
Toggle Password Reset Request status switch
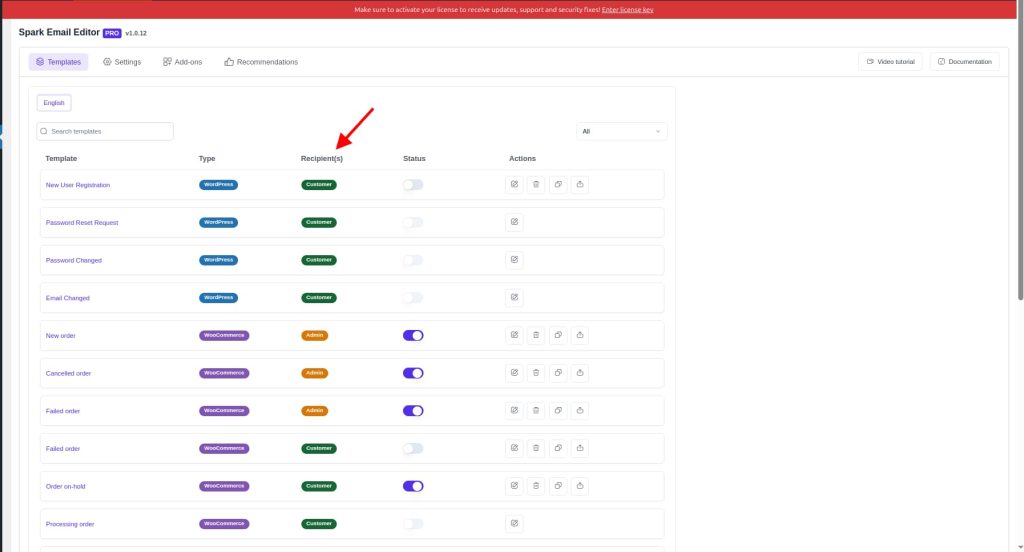[413, 223]
